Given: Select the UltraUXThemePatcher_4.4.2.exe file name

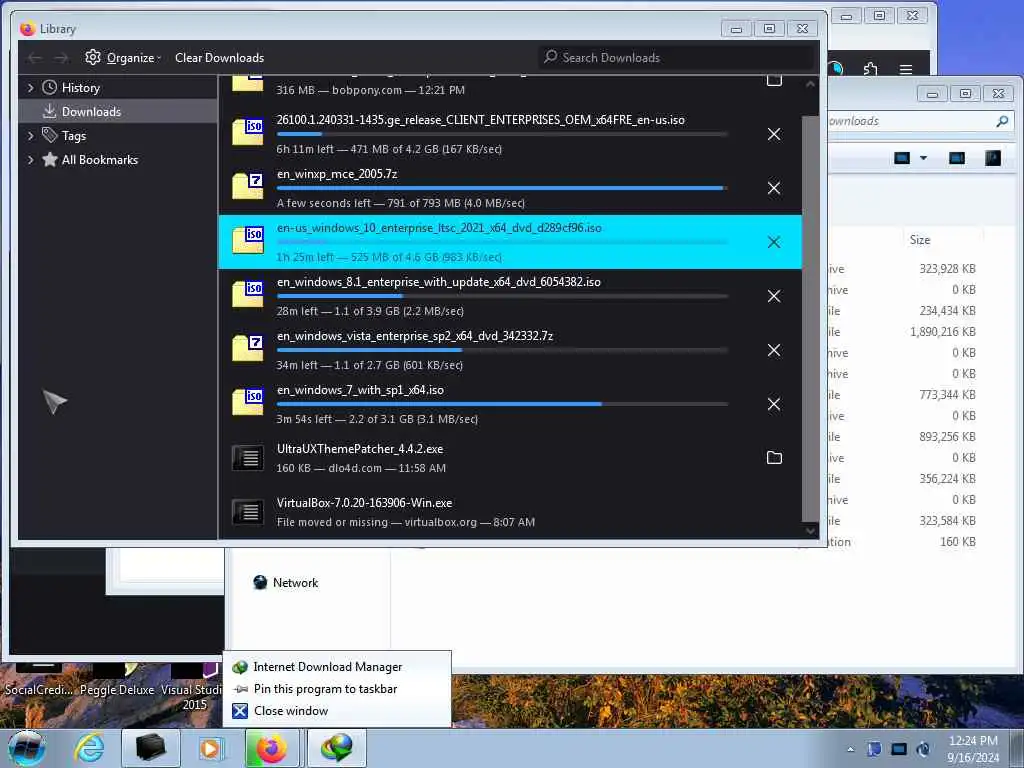Looking at the screenshot, I should click(x=360, y=449).
